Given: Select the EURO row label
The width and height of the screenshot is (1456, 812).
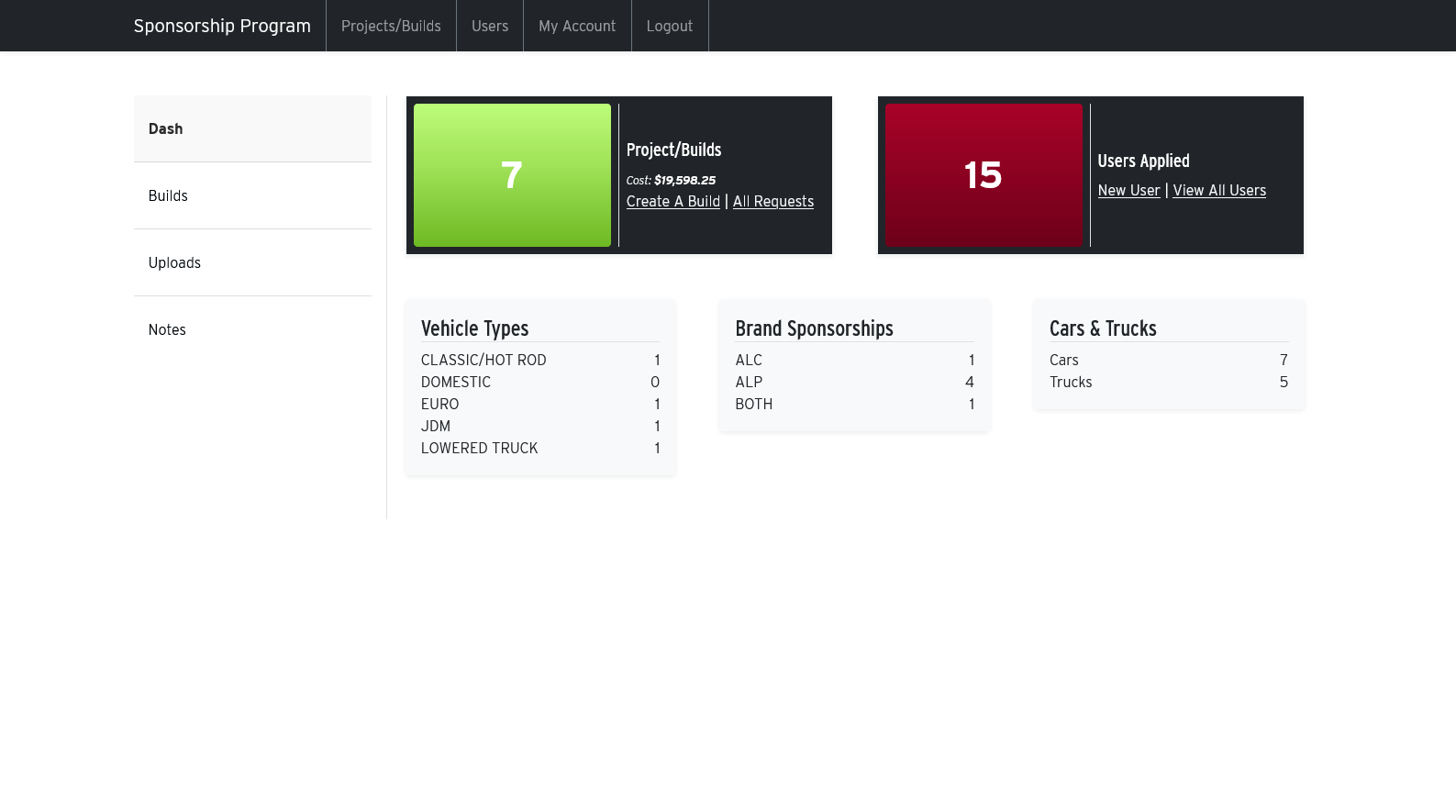Looking at the screenshot, I should click(x=440, y=404).
